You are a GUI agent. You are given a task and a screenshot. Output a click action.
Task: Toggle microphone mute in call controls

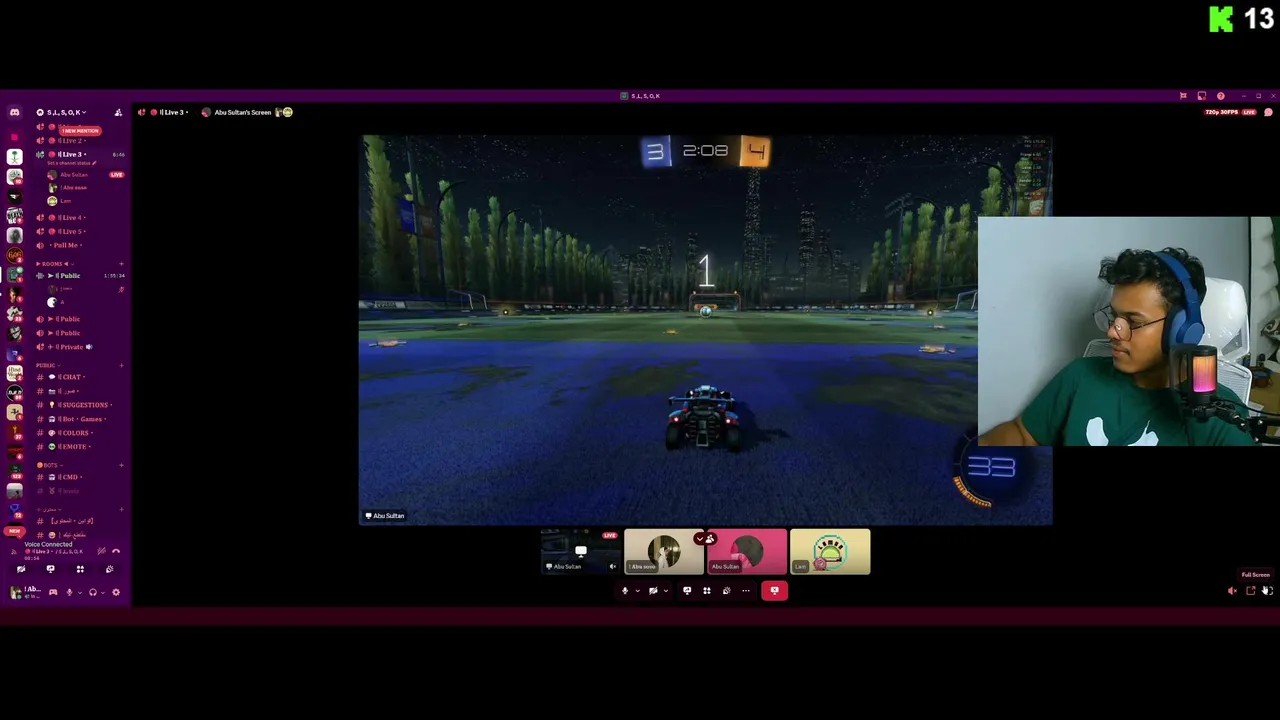pos(625,590)
